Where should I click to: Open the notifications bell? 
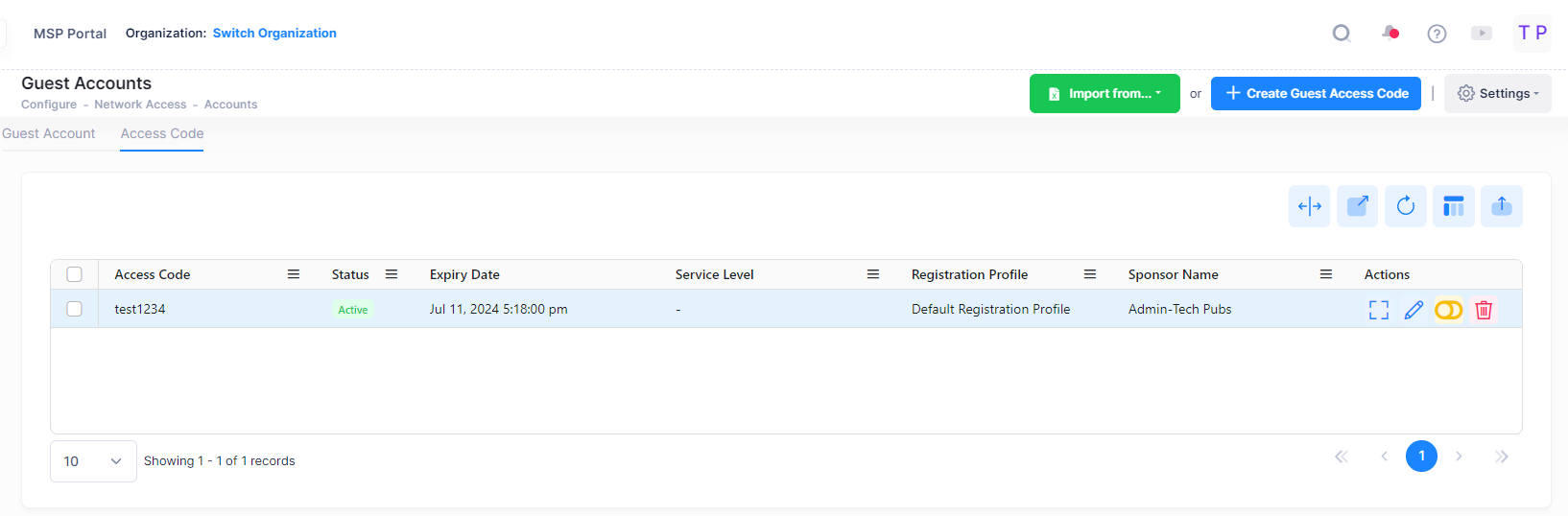pos(1390,34)
